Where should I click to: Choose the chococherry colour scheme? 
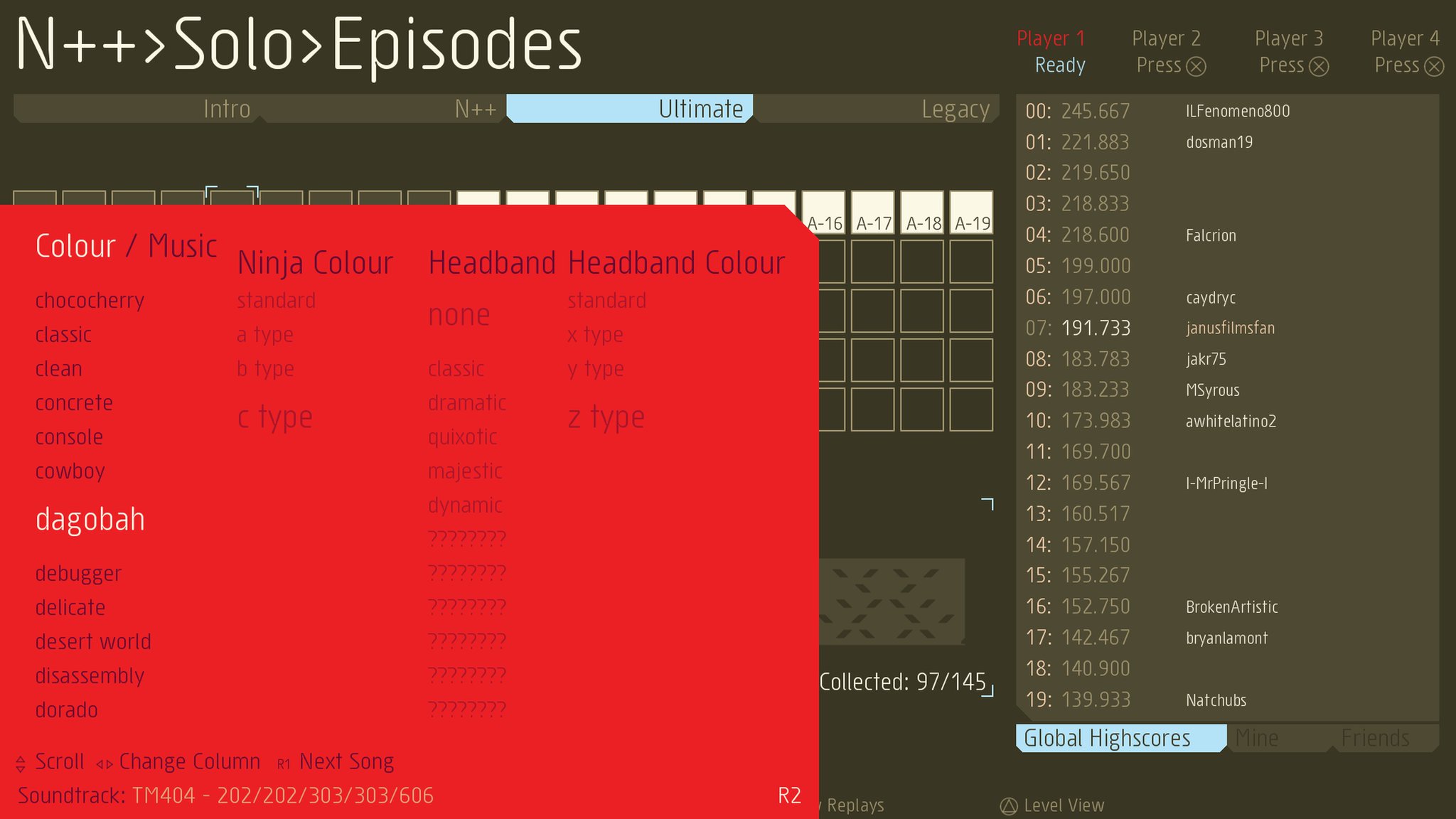pos(90,301)
